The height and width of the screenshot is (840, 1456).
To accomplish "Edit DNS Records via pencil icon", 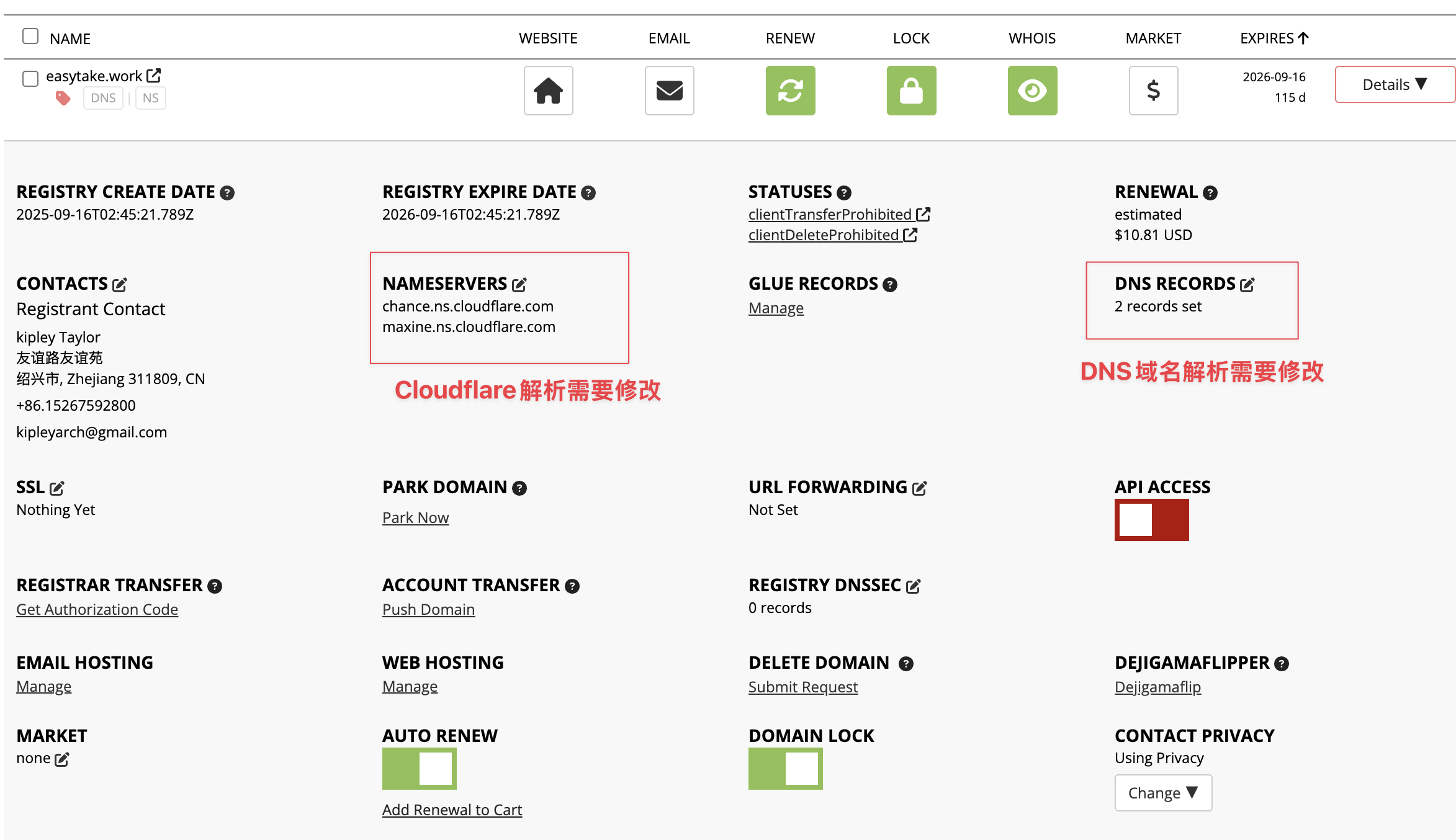I will (1247, 285).
